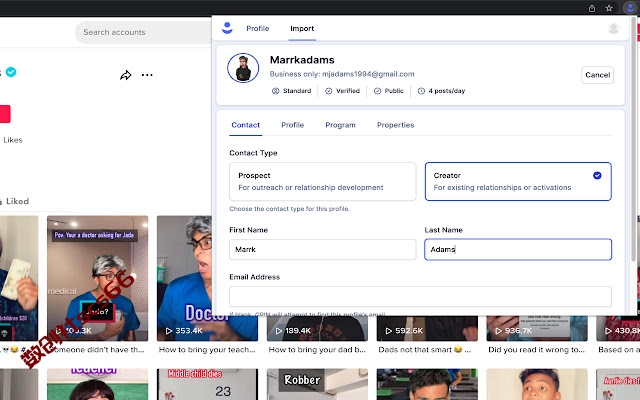The height and width of the screenshot is (400, 640).
Task: Click the red Follow button
Action: pyautogui.click(x=5, y=114)
